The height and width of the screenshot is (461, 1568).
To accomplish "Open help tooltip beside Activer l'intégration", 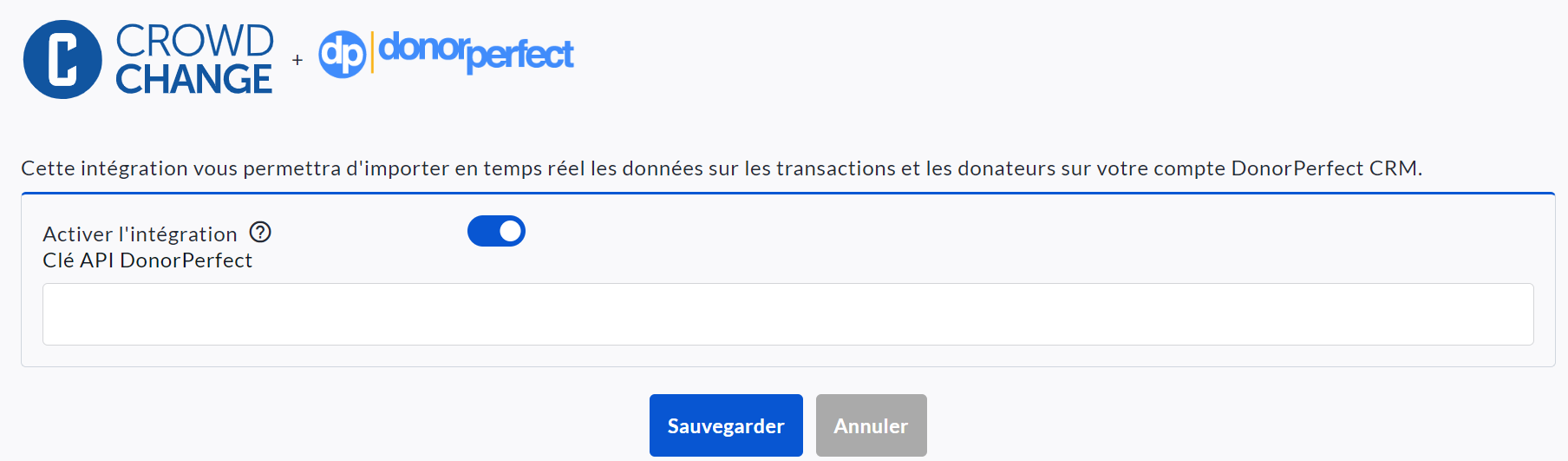I will click(x=260, y=233).
